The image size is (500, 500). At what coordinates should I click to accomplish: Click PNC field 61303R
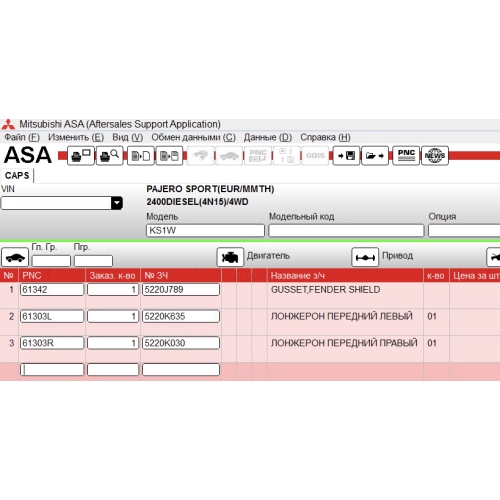(x=52, y=343)
